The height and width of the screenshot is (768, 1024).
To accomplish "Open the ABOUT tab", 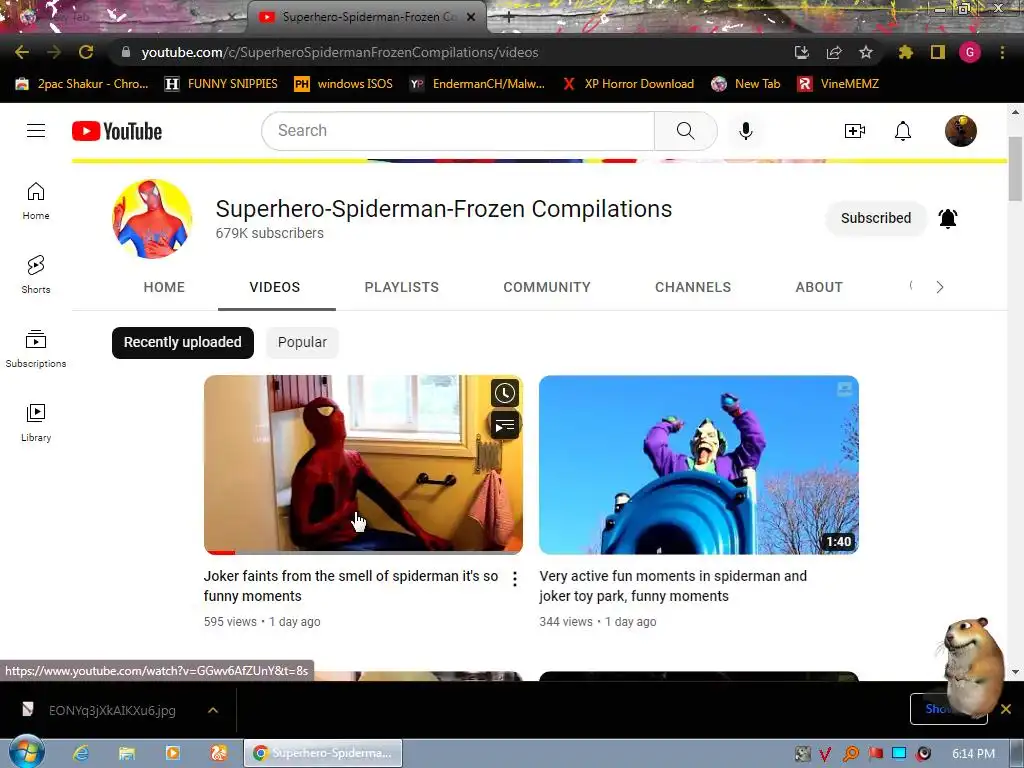I will (x=819, y=287).
